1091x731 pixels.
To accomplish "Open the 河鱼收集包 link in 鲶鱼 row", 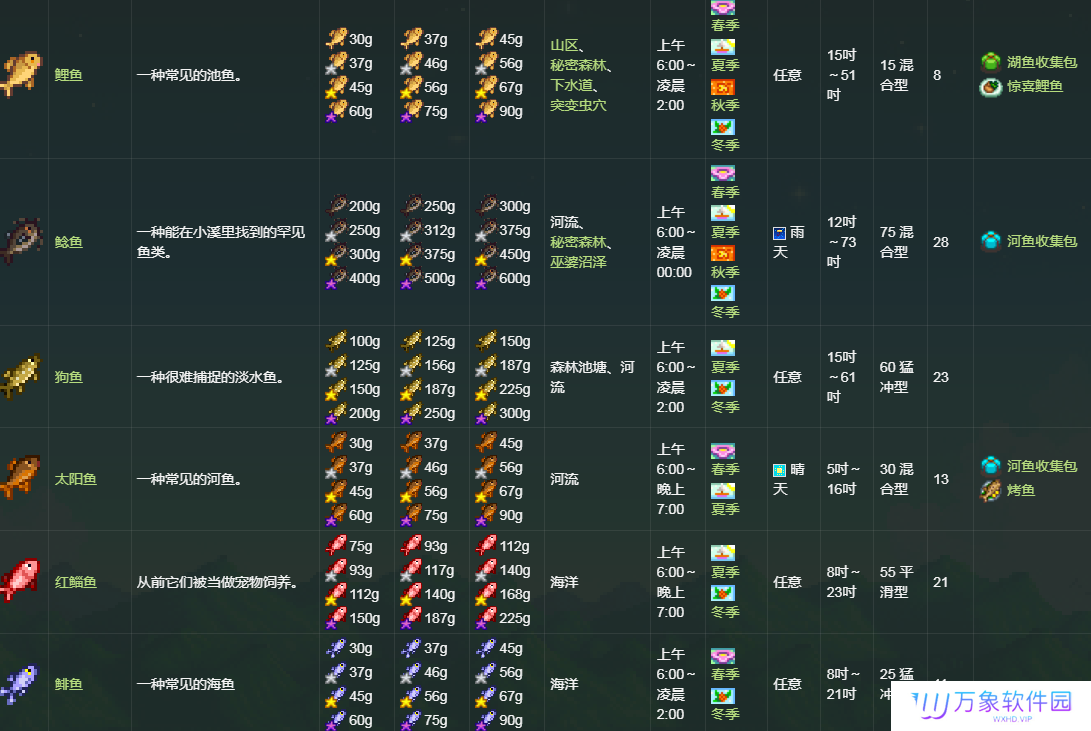I will click(x=1042, y=241).
